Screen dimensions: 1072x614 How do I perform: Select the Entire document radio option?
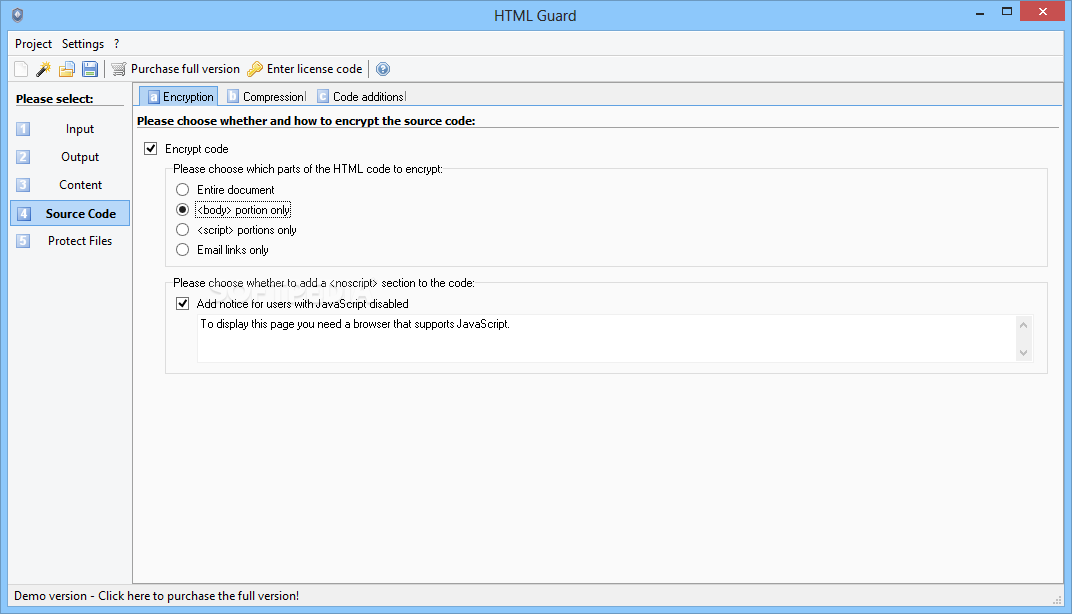coord(183,189)
